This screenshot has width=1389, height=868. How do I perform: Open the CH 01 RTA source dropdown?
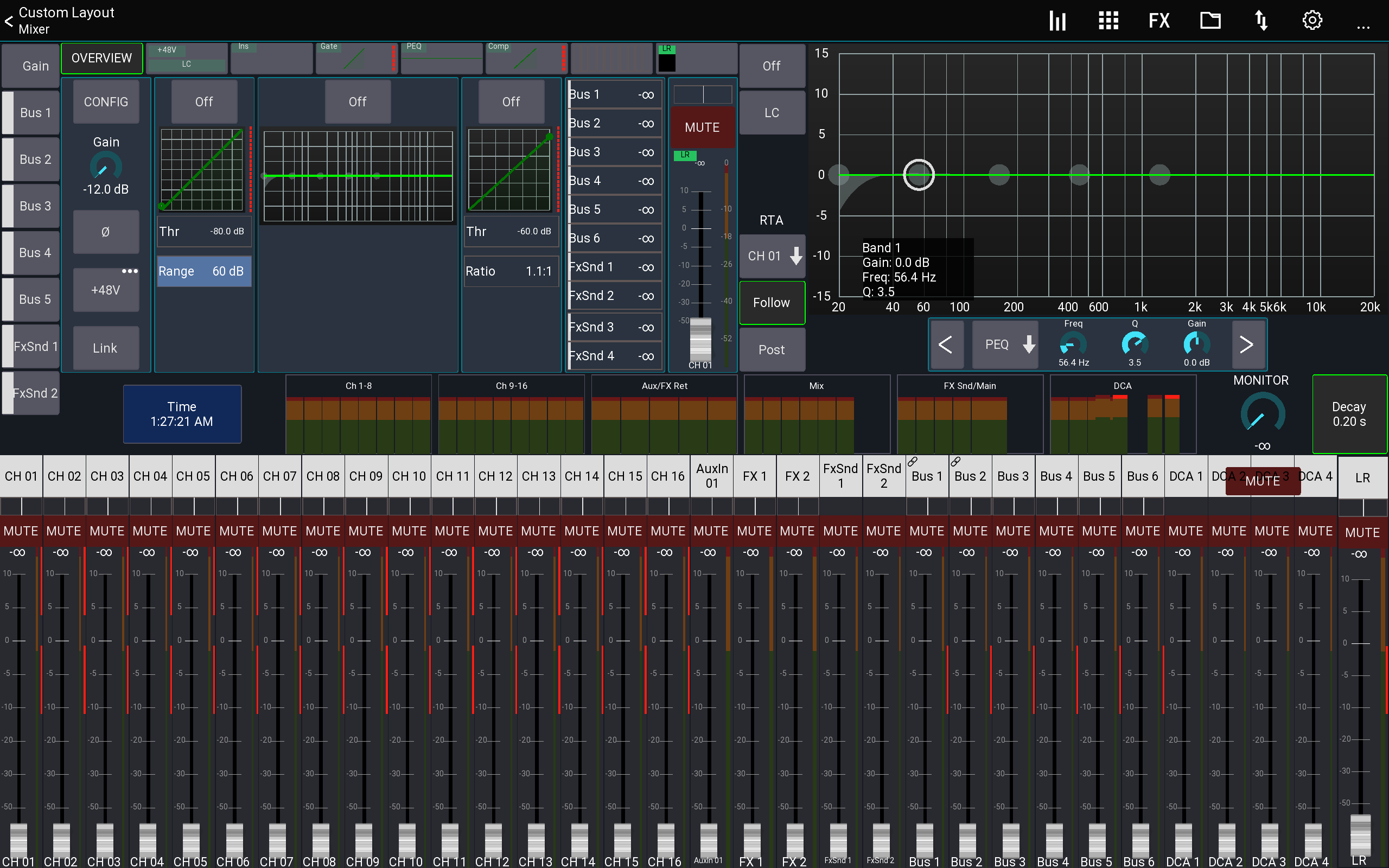(772, 256)
